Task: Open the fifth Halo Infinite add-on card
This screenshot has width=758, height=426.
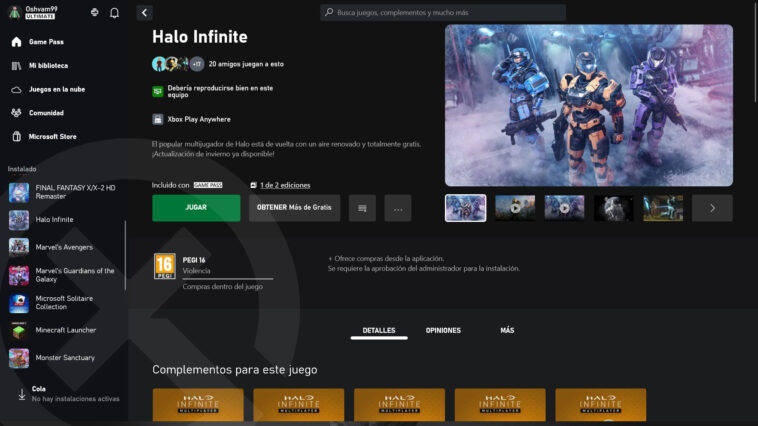Action: point(601,405)
